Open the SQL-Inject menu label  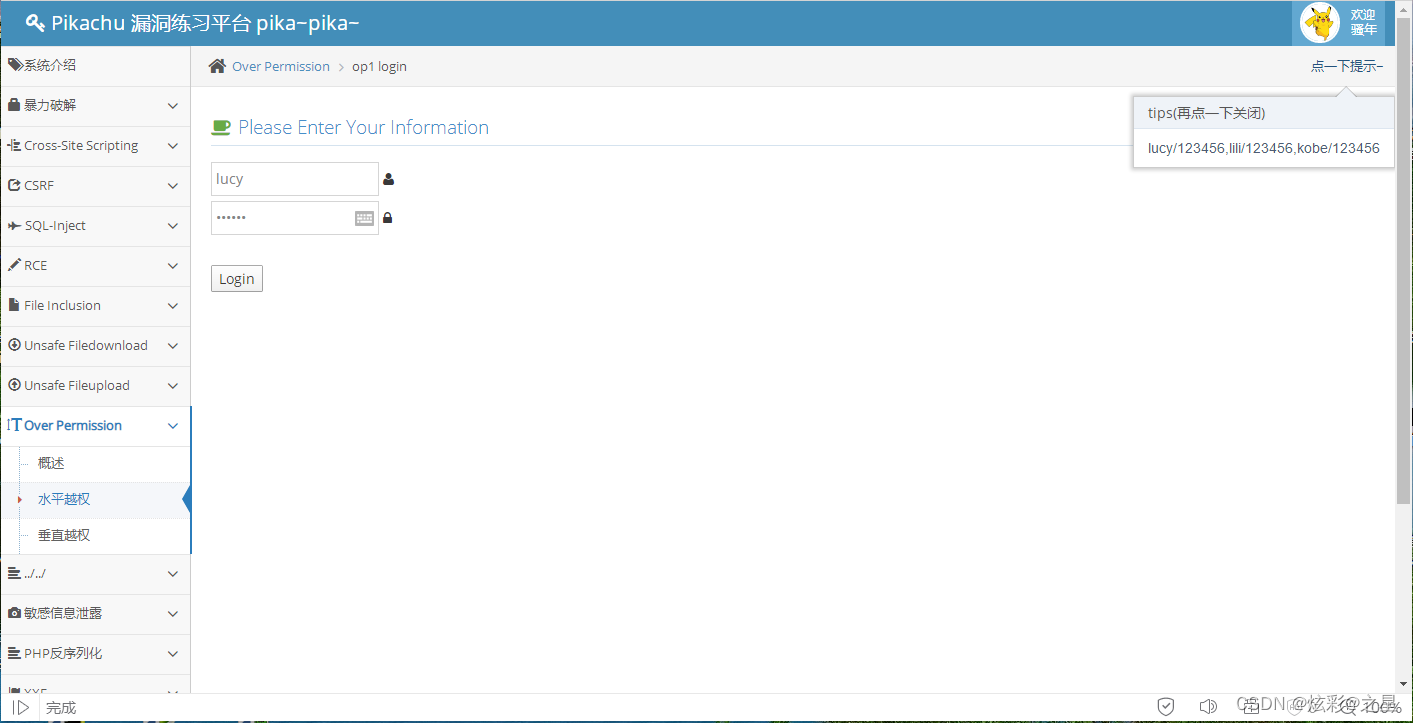[x=55, y=226]
